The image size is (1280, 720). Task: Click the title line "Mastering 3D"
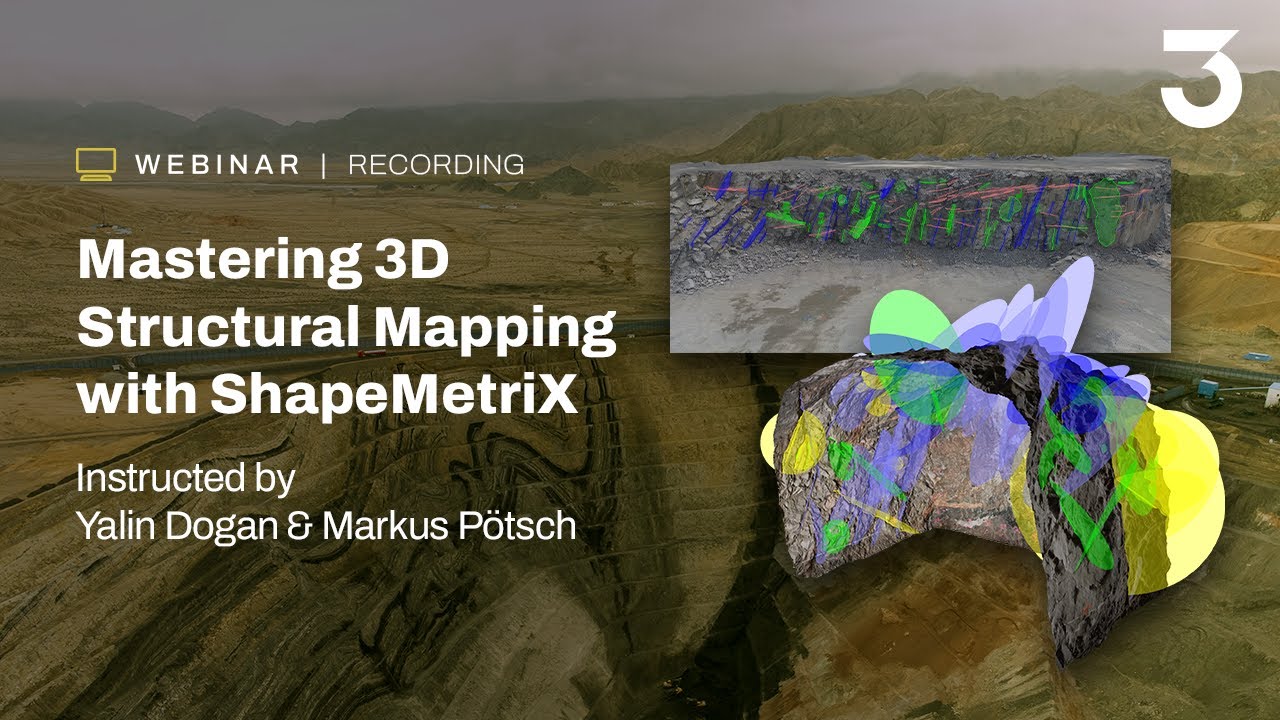coord(263,262)
